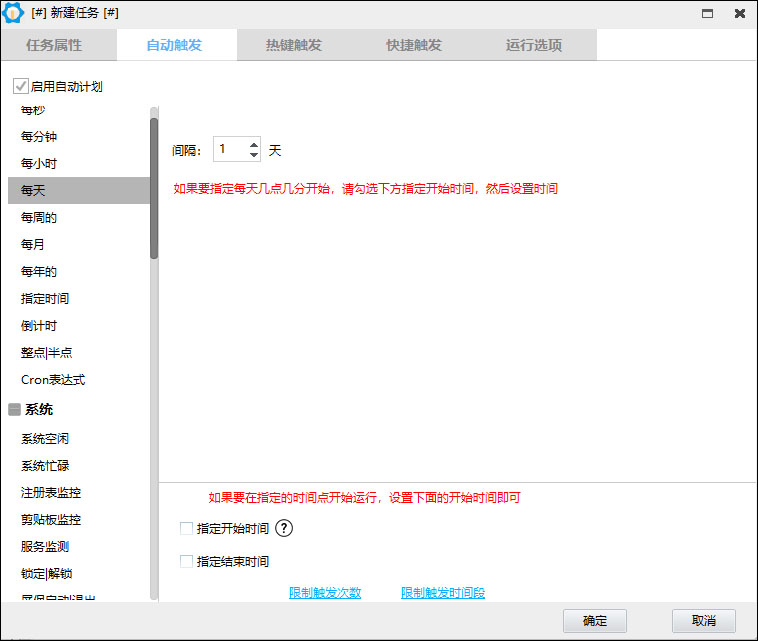The width and height of the screenshot is (758, 641).
Task: Enable the 指定开始时间 checkbox
Action: (x=186, y=528)
